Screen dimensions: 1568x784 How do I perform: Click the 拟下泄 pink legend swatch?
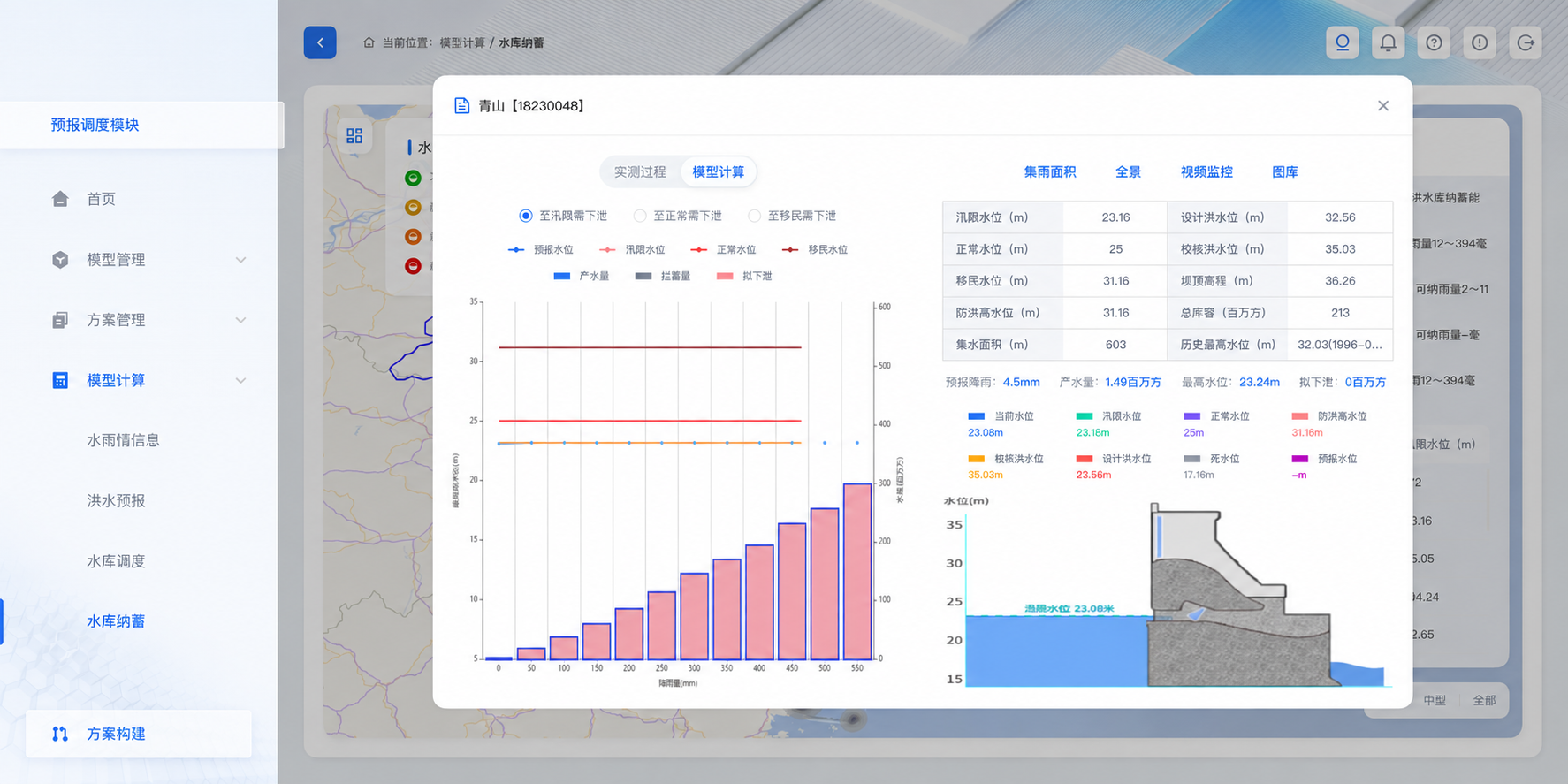point(725,277)
